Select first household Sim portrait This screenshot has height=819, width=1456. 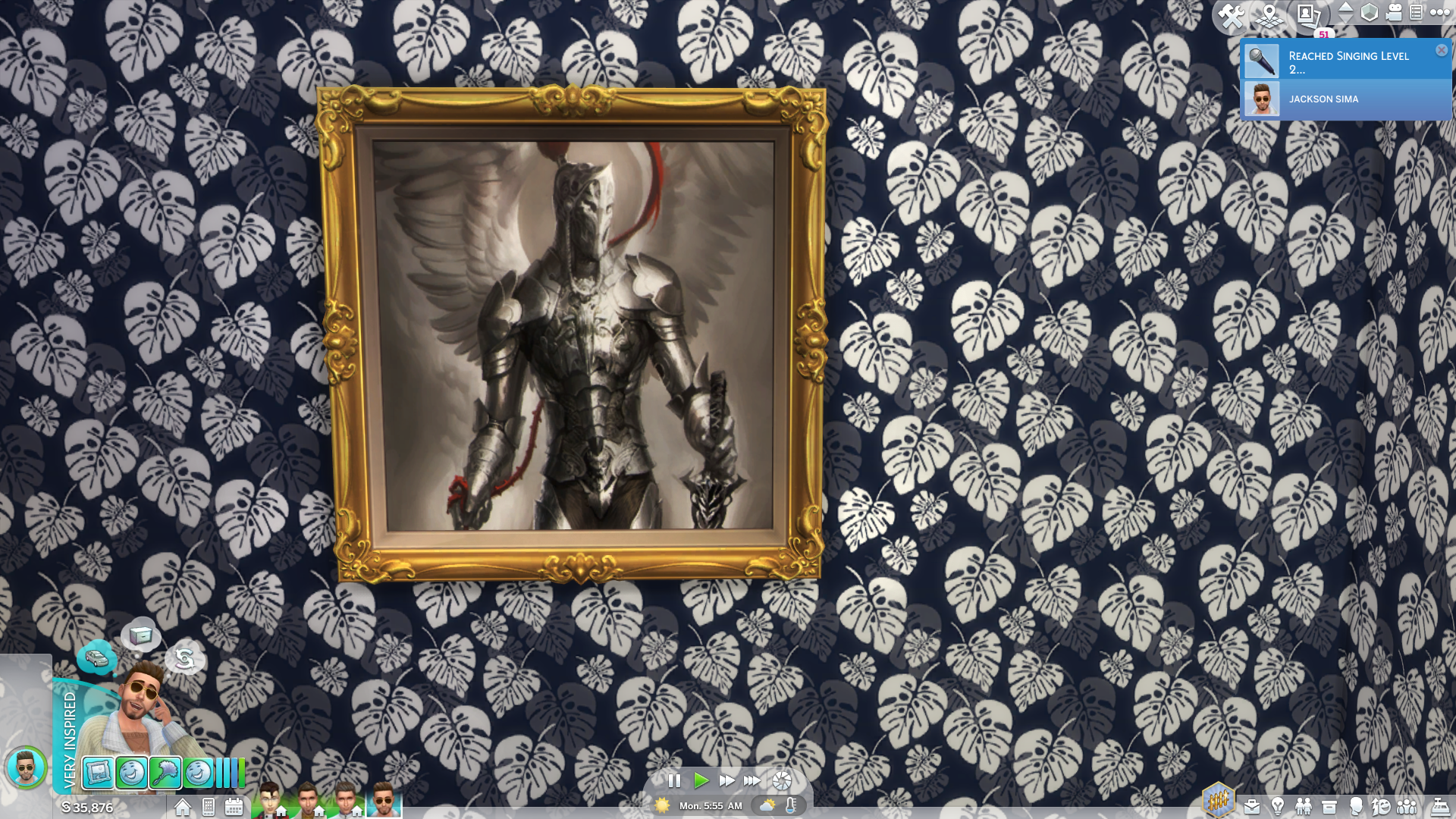(x=270, y=801)
